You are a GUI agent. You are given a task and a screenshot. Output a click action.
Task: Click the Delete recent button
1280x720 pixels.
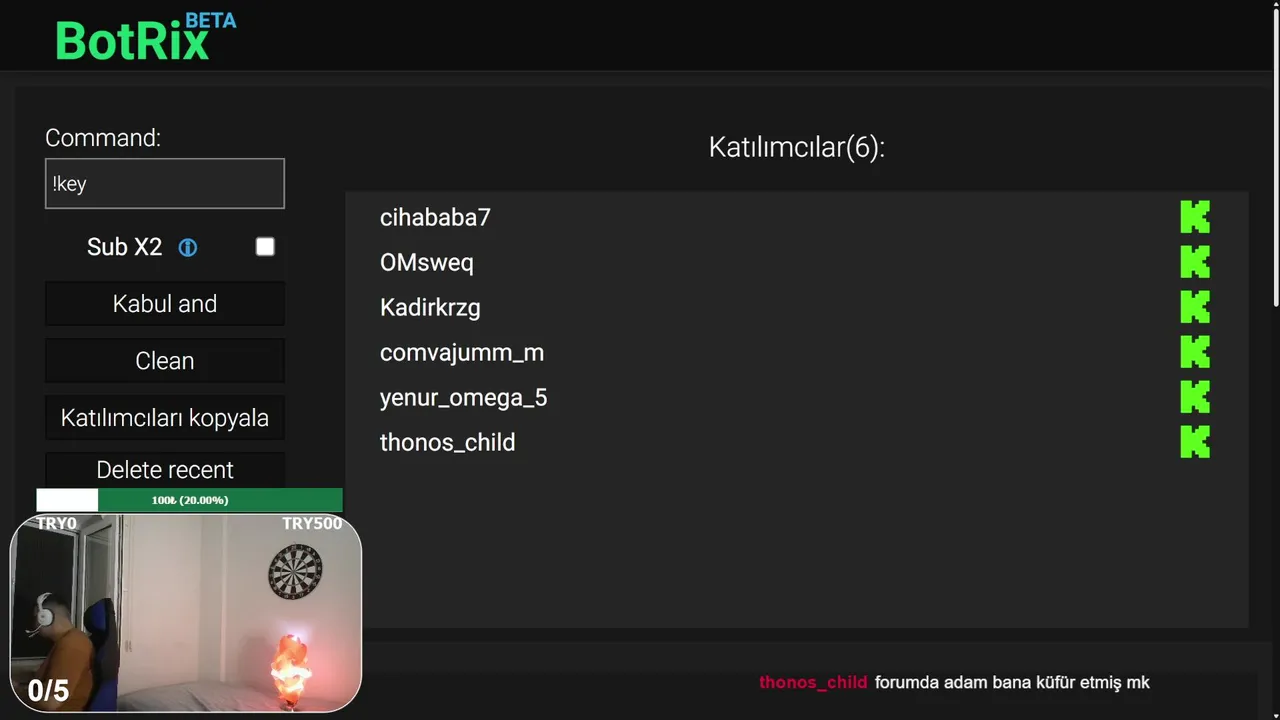click(165, 470)
